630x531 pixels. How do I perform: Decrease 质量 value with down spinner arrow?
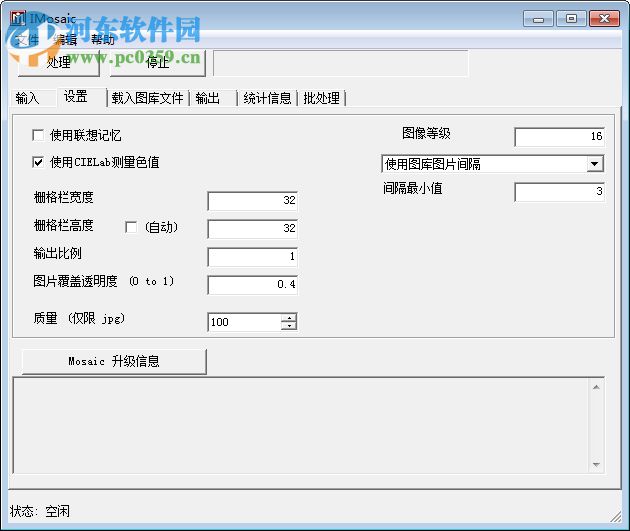click(289, 326)
